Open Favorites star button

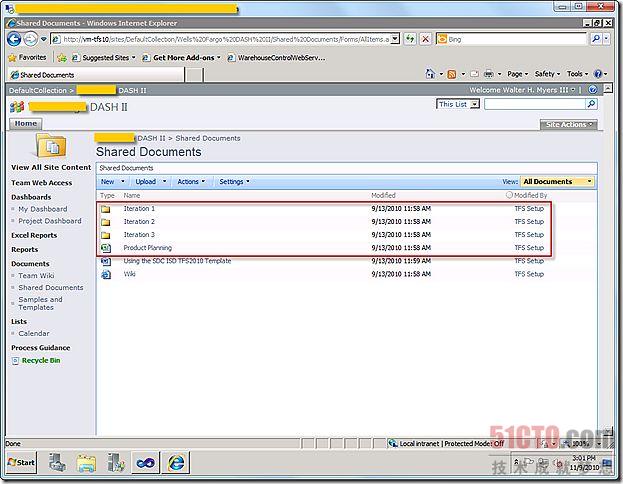click(27, 58)
